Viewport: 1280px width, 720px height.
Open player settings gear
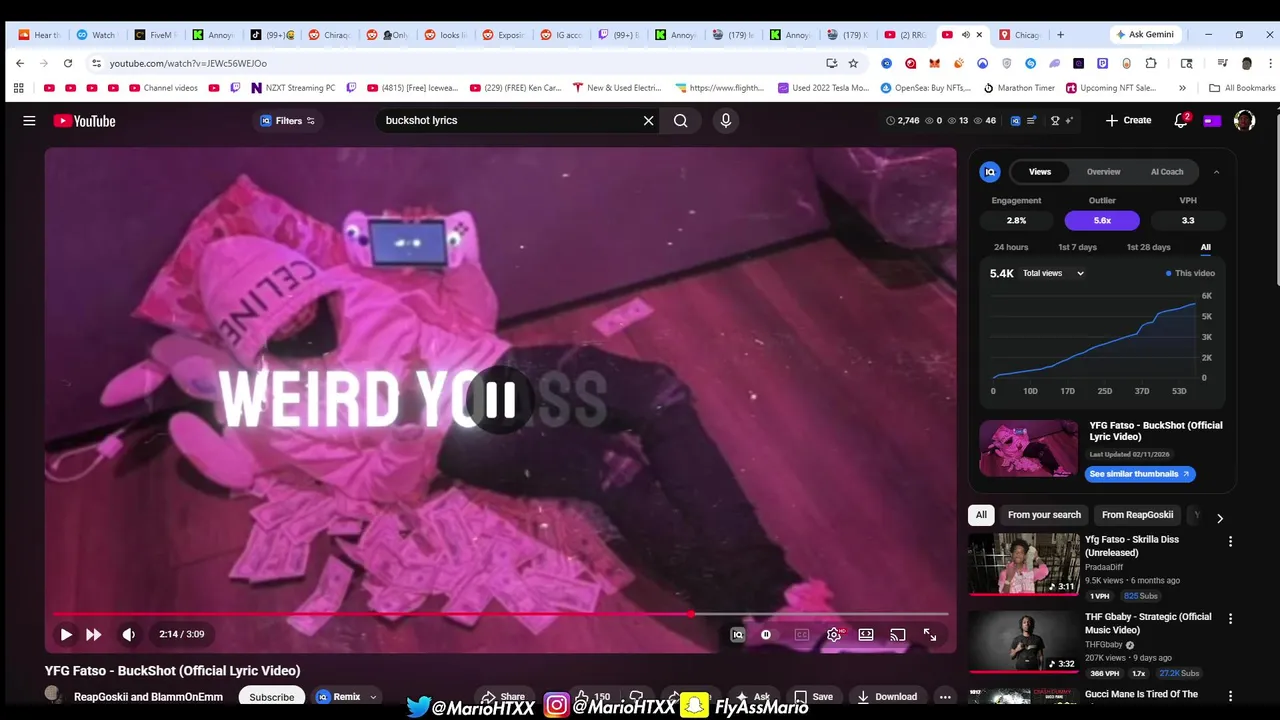point(834,634)
